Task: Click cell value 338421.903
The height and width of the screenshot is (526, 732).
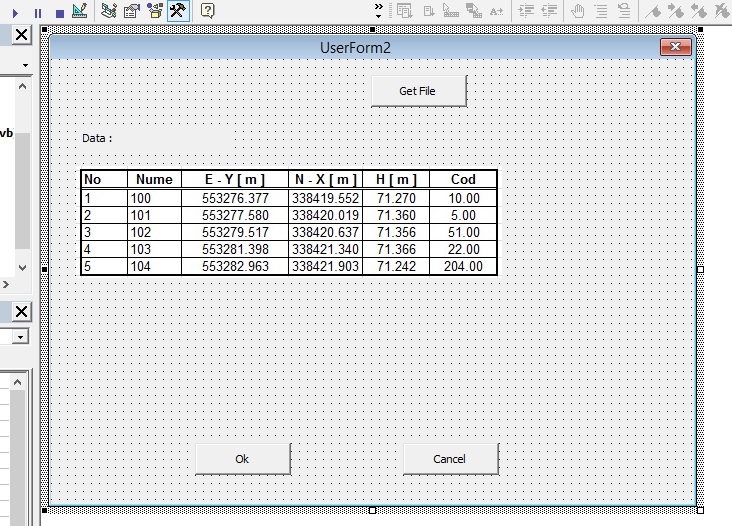Action: point(325,267)
